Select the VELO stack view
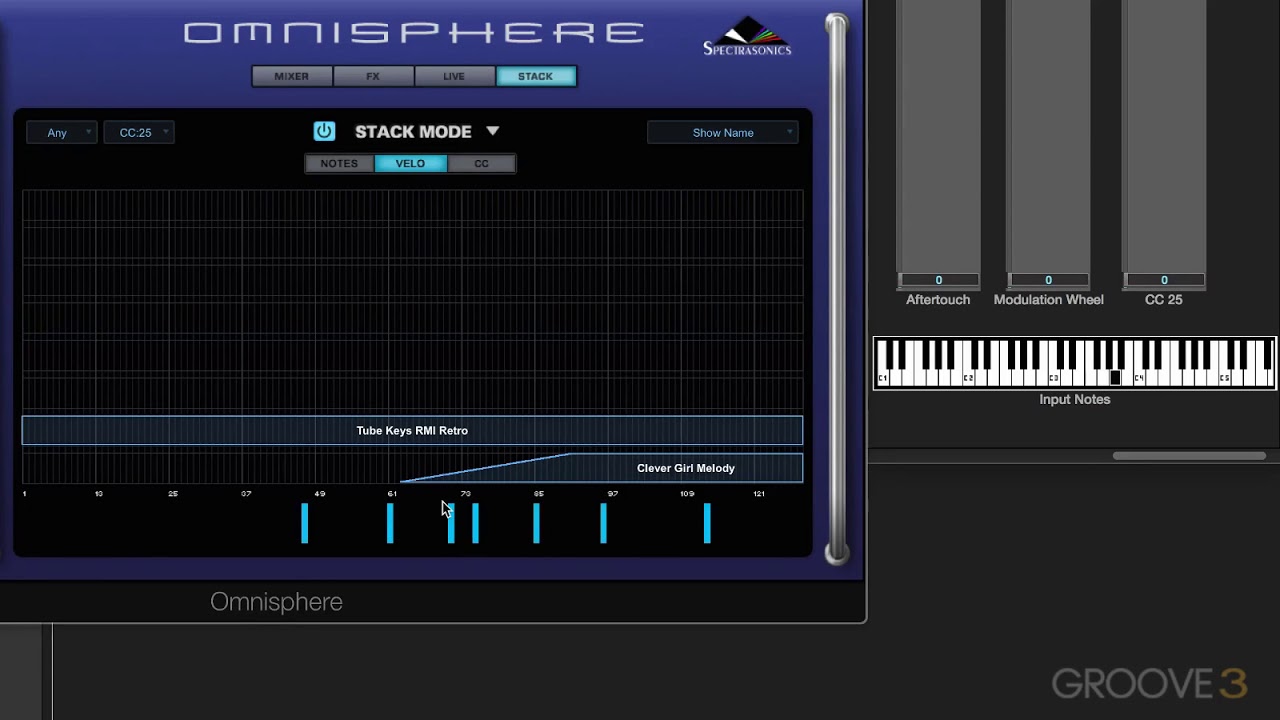The height and width of the screenshot is (720, 1280). pyautogui.click(x=410, y=163)
